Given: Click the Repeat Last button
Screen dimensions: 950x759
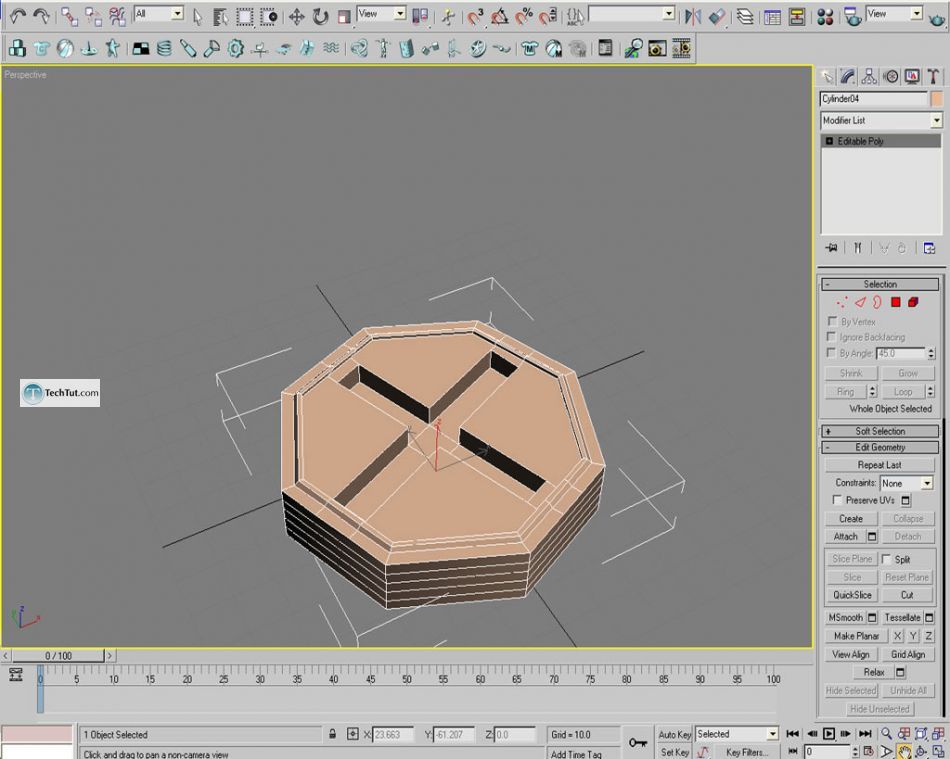Looking at the screenshot, I should point(879,465).
